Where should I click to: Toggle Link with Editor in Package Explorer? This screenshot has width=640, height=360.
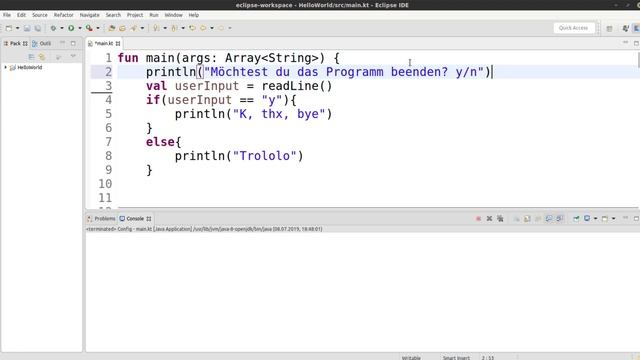click(x=42, y=57)
